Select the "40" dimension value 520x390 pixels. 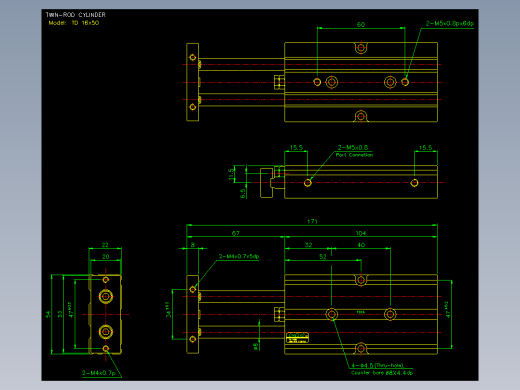(x=361, y=245)
